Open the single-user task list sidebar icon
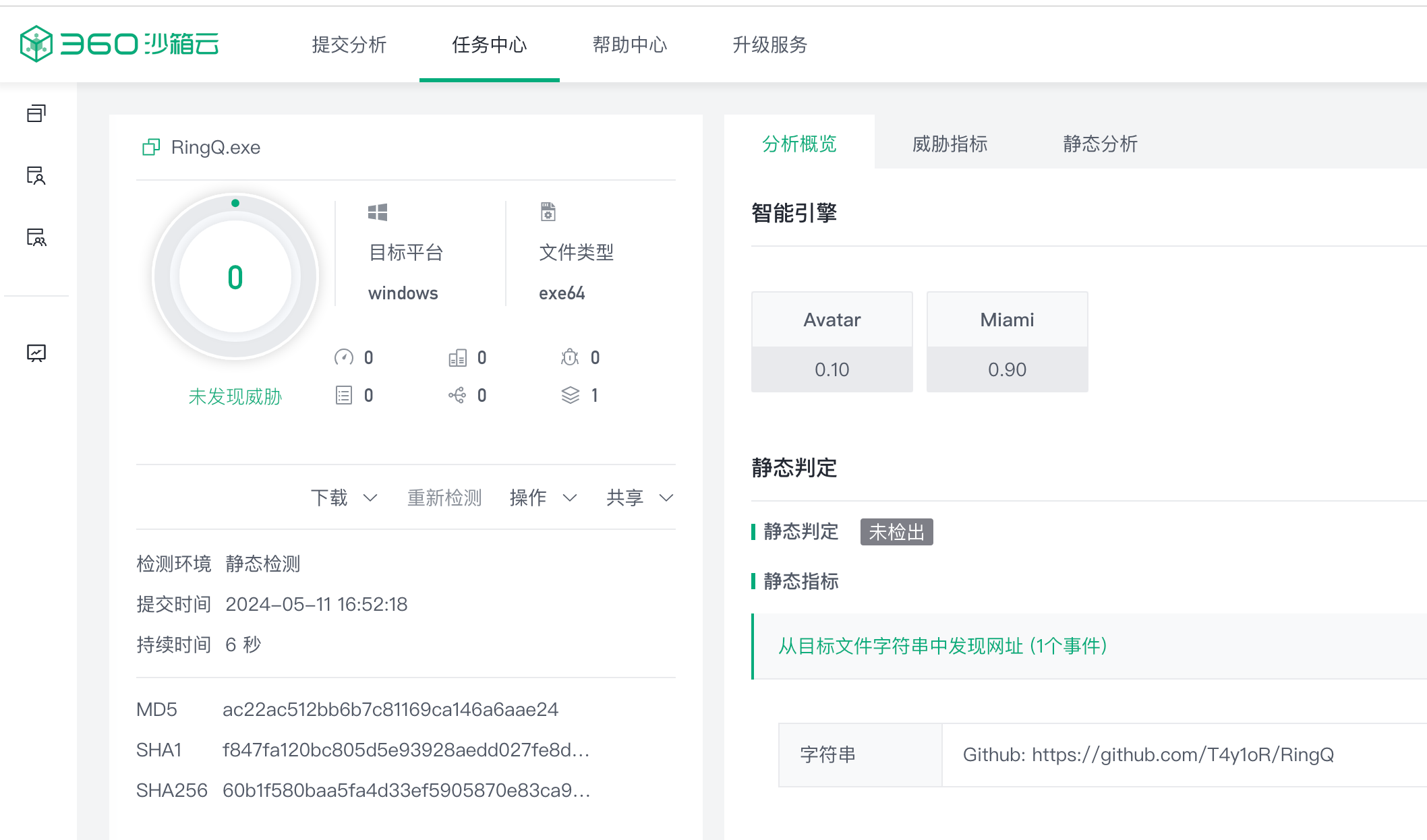This screenshot has height=840, width=1427. pos(36,175)
